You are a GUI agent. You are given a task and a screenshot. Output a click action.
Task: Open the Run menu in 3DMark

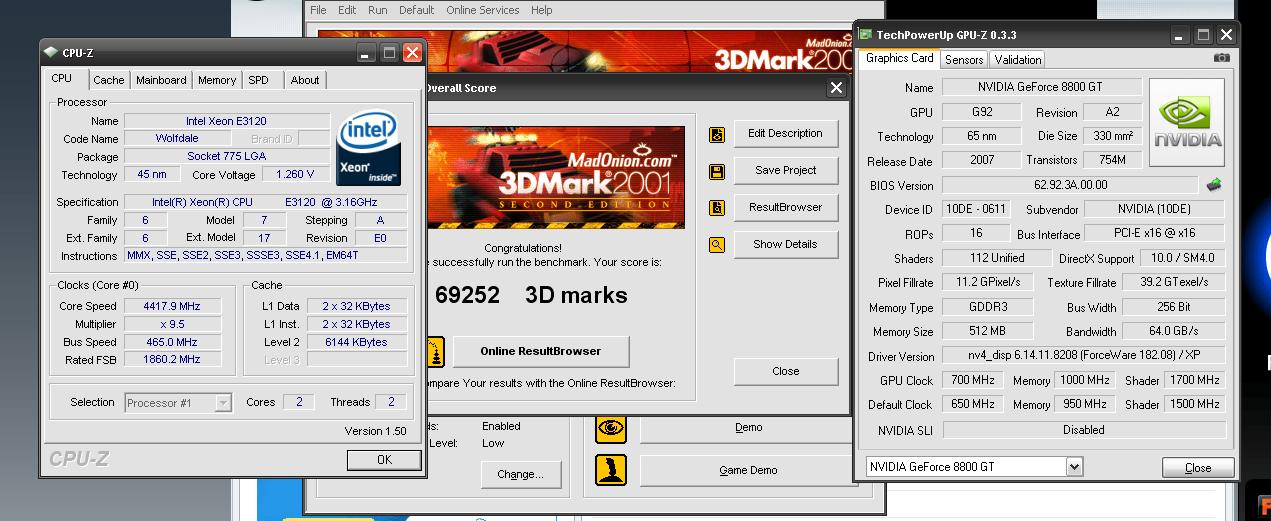tap(377, 10)
